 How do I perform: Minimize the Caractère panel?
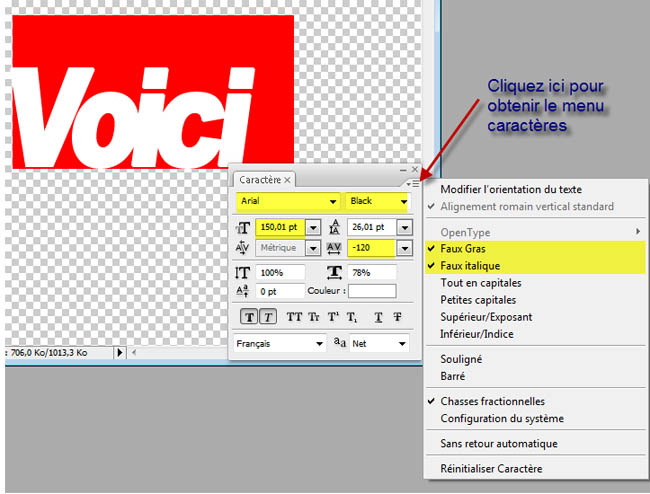[x=403, y=170]
